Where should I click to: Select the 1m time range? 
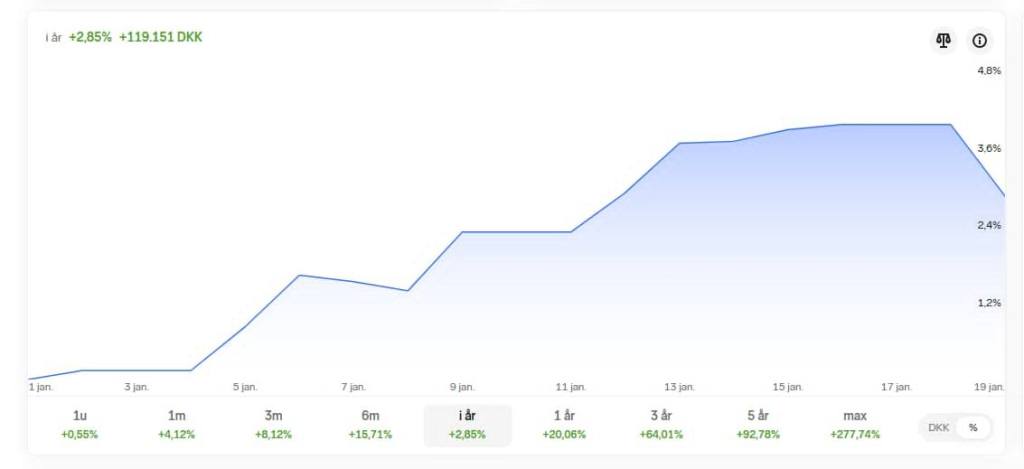click(177, 424)
